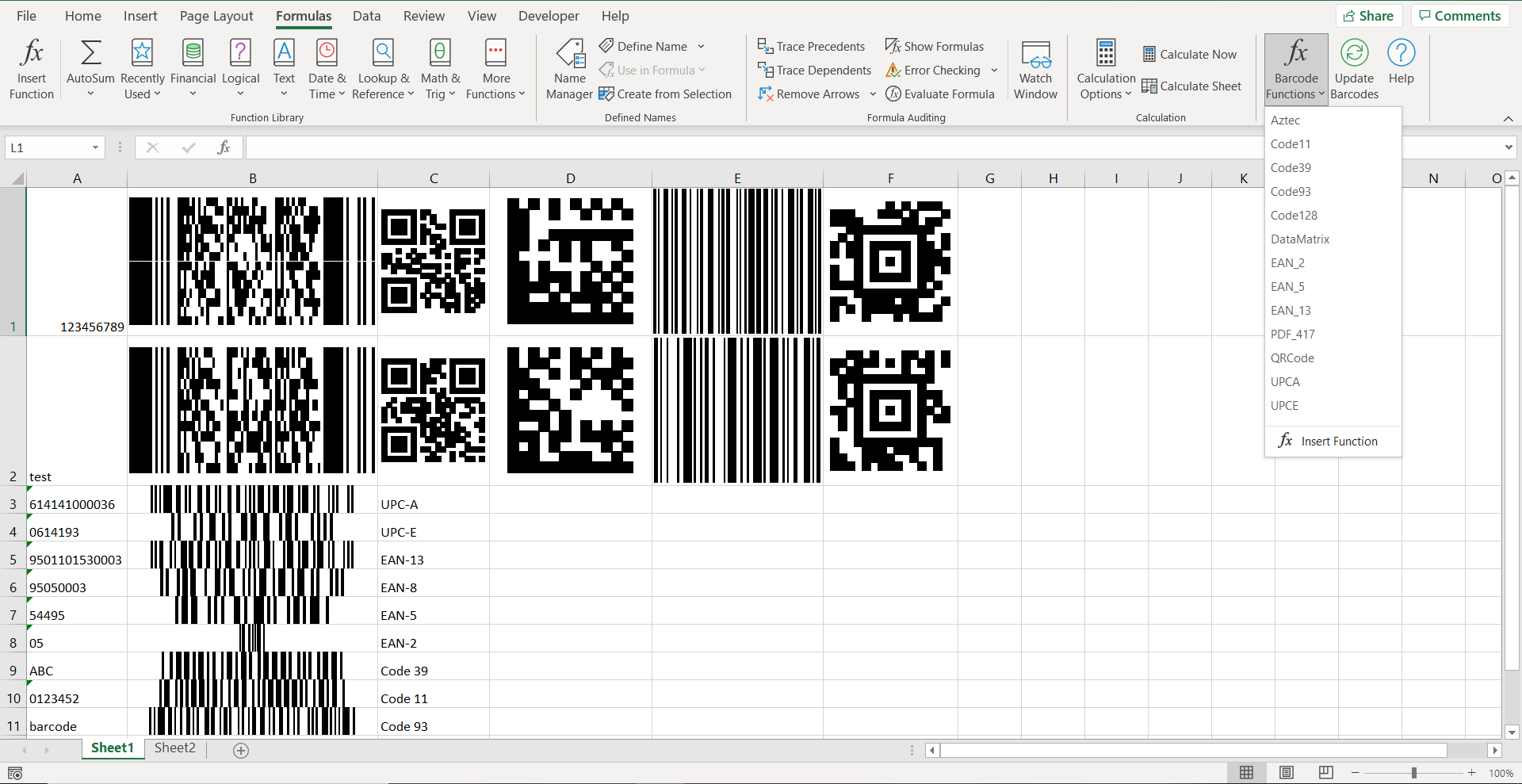Open the File tab
1522x784 pixels.
[x=26, y=16]
